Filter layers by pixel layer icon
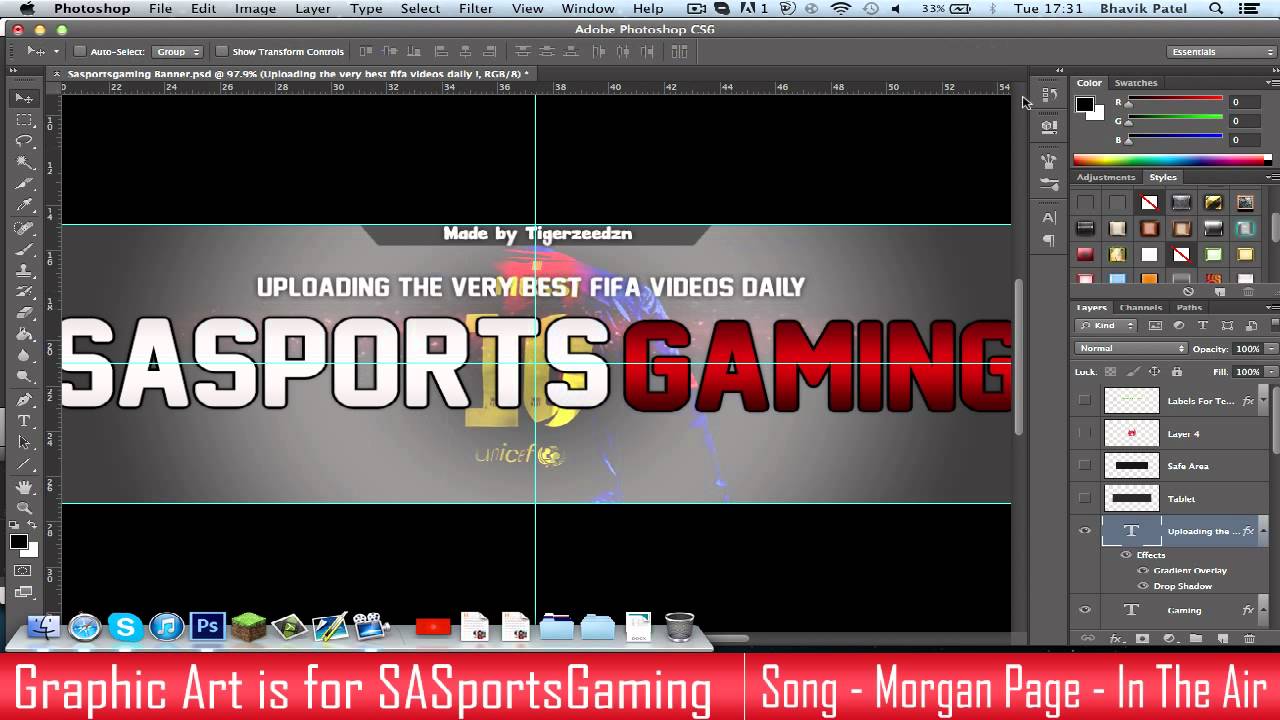 tap(1155, 326)
